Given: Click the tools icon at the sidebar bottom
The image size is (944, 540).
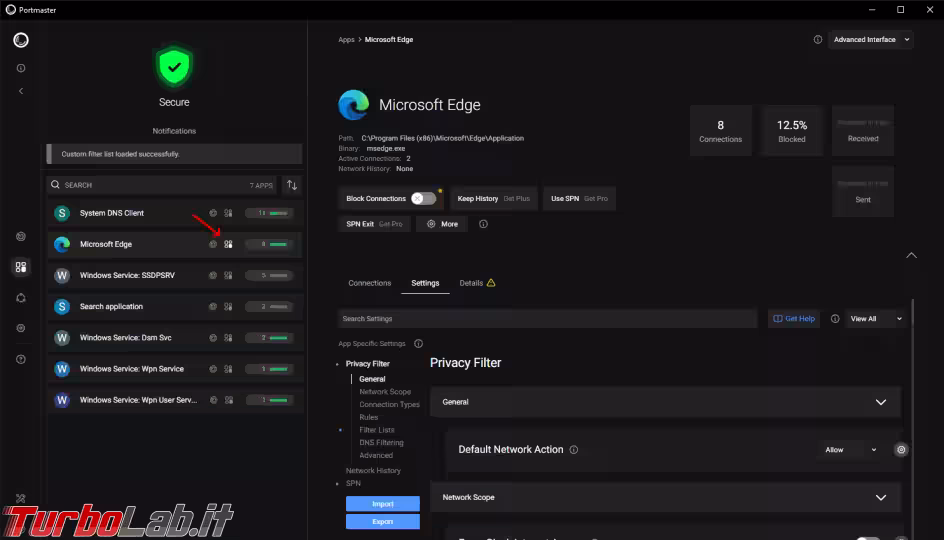Looking at the screenshot, I should coord(21,498).
